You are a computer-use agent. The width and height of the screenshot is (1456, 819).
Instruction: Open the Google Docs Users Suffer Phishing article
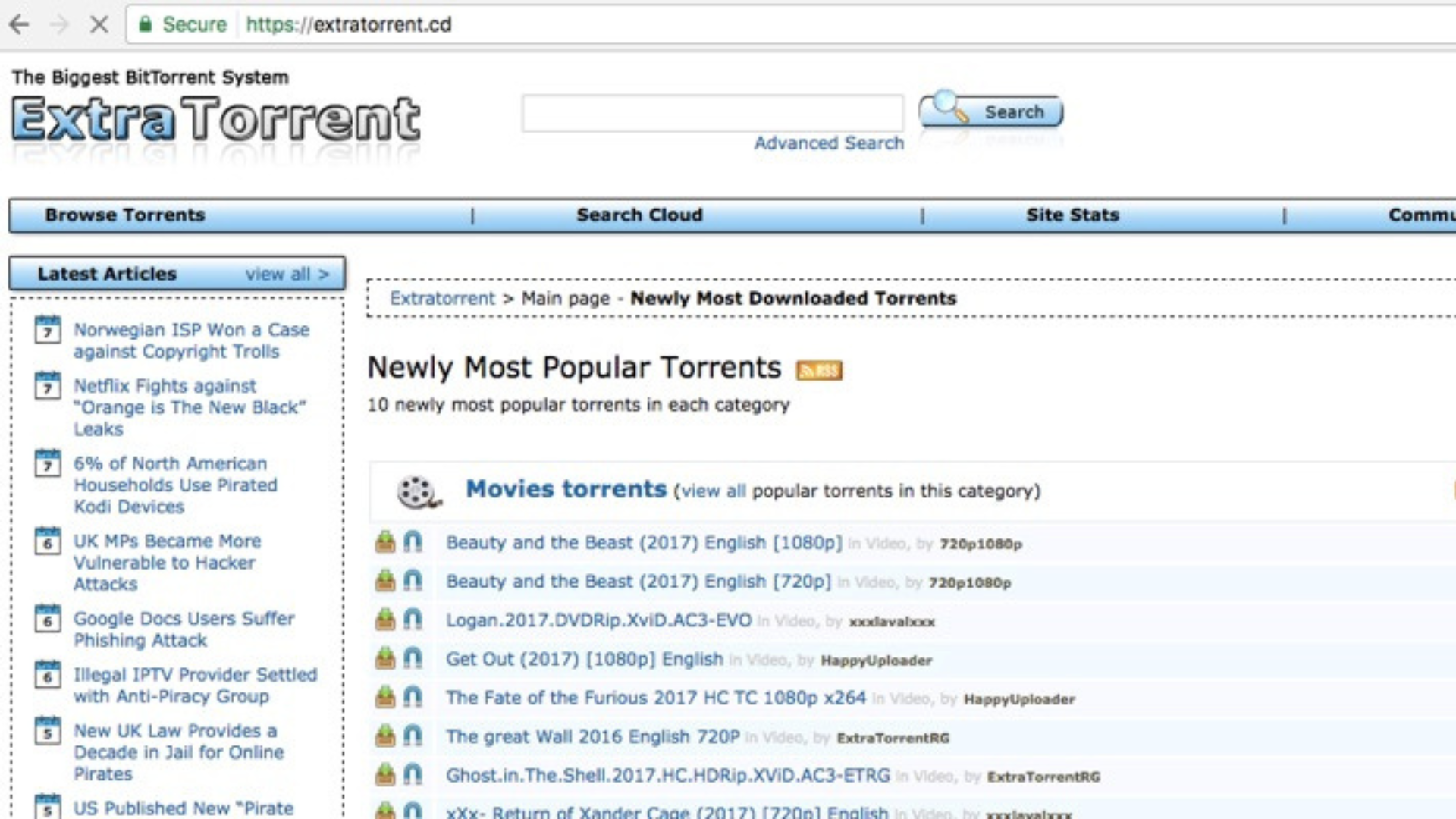point(184,629)
